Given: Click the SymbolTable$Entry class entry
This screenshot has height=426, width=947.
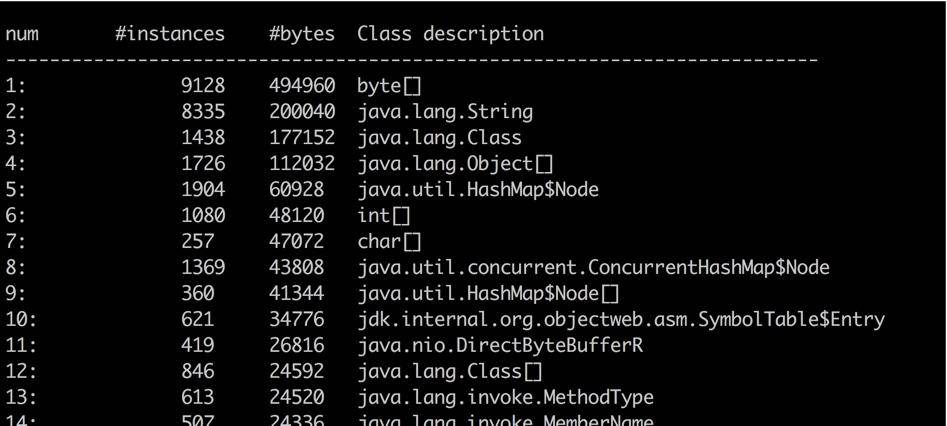Looking at the screenshot, I should (621, 319).
